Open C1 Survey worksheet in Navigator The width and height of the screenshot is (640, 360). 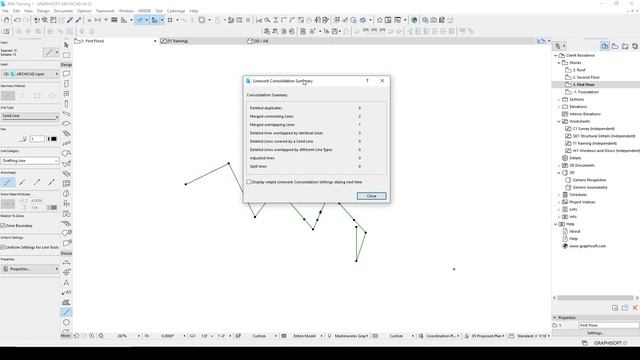click(593, 129)
